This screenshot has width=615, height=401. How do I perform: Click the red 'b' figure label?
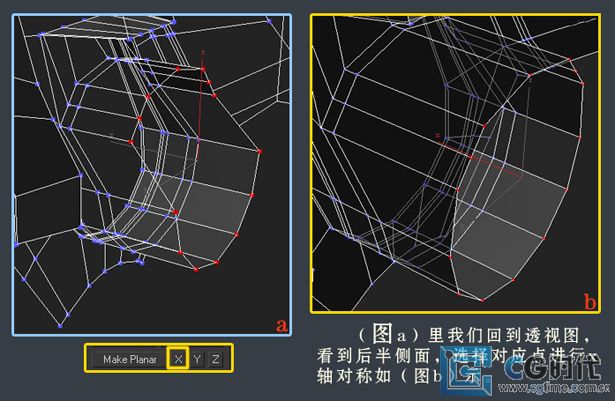click(x=589, y=301)
